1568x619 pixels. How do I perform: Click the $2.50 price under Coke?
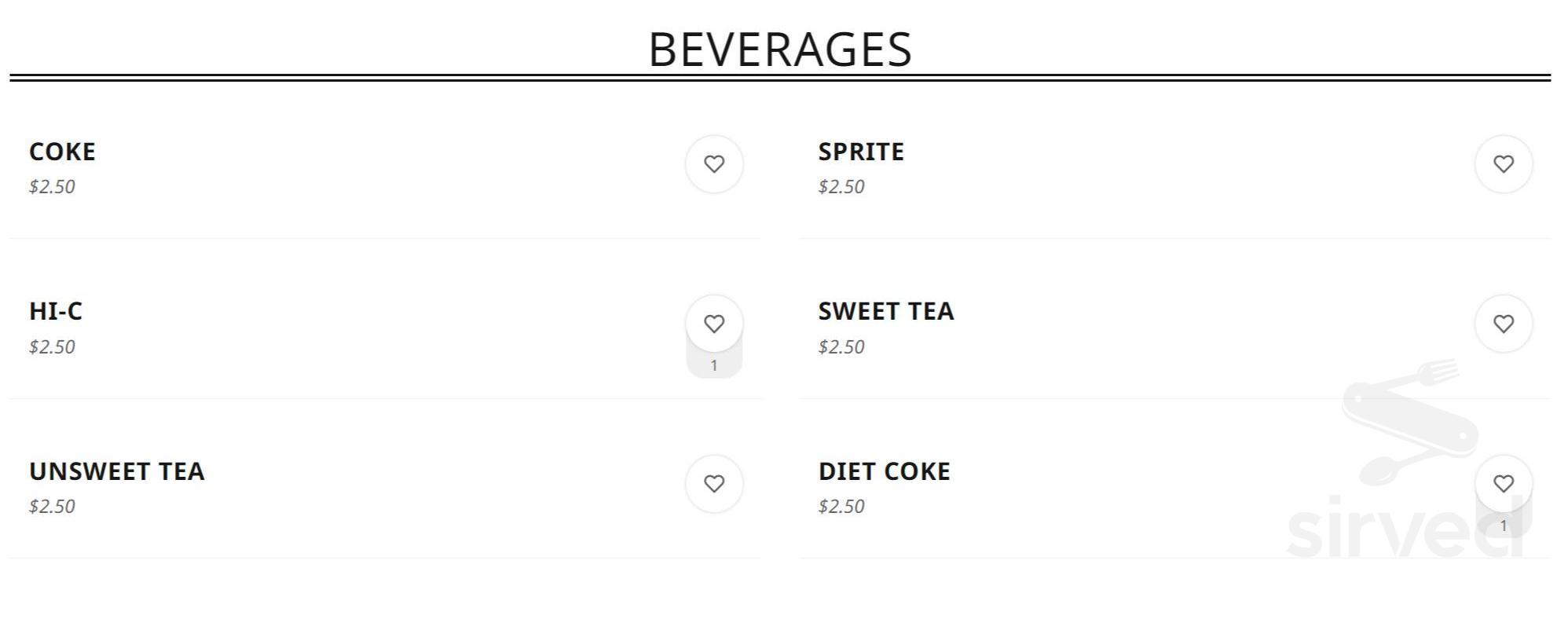(x=52, y=187)
